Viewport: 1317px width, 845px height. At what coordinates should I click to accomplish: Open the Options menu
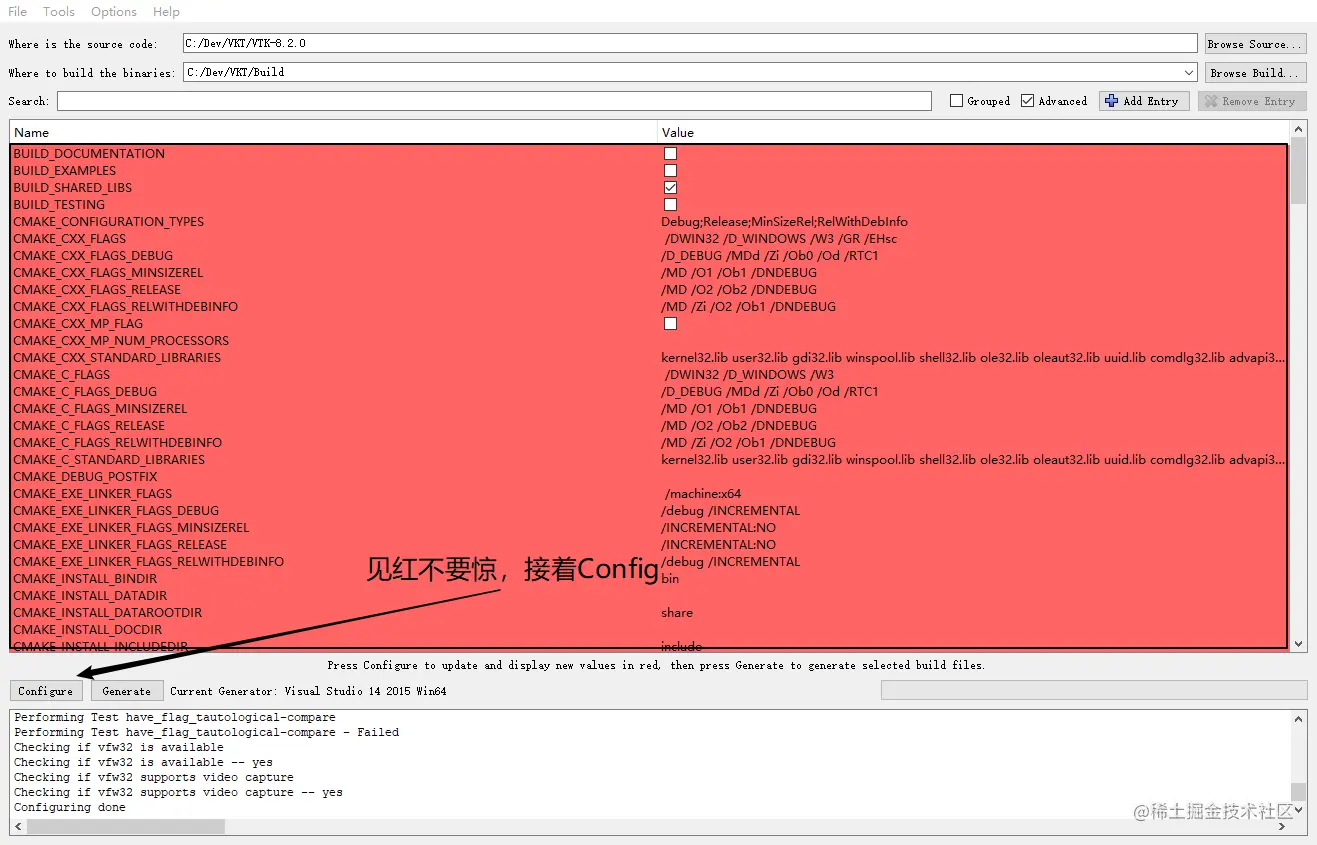(x=114, y=12)
